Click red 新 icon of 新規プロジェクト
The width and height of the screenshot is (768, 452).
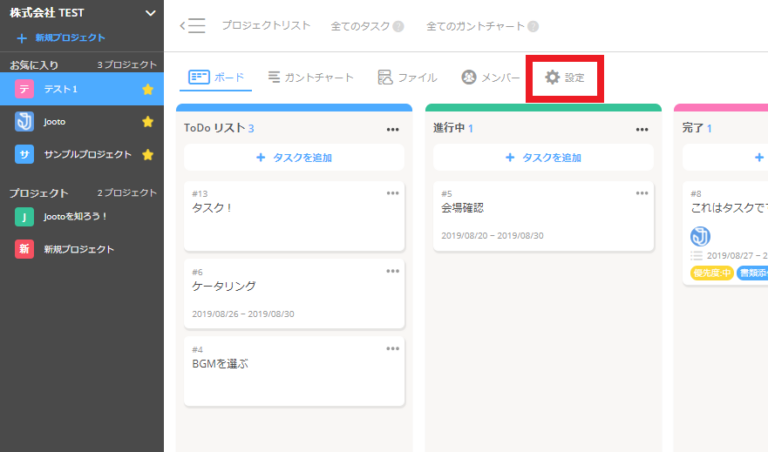24,249
